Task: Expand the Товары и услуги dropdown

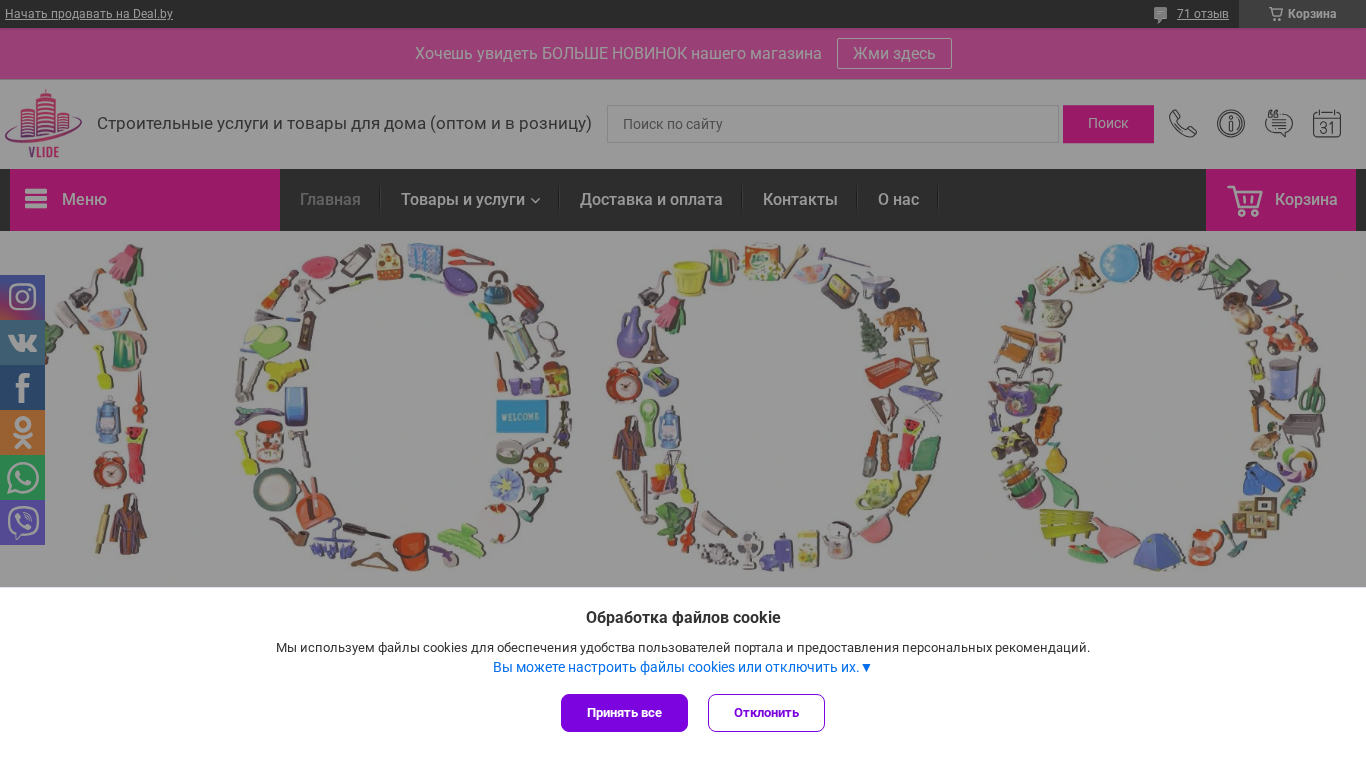Action: click(470, 199)
